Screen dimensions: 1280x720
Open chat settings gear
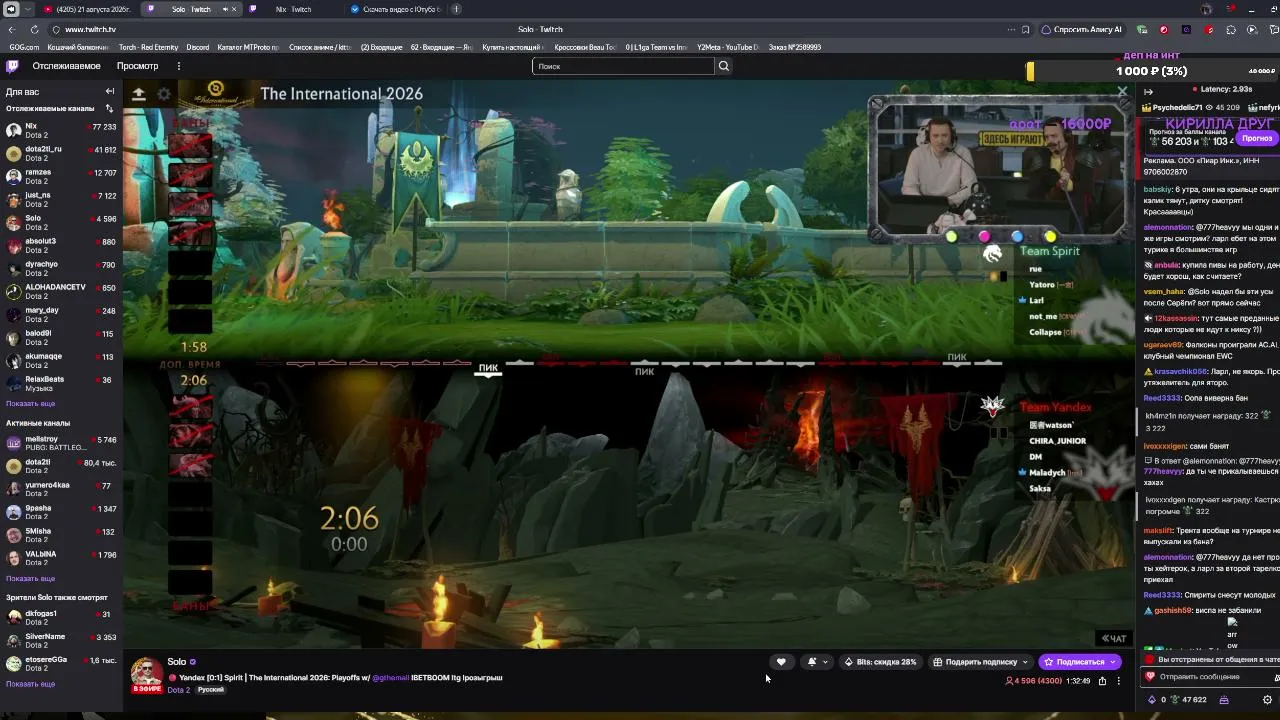(1268, 700)
